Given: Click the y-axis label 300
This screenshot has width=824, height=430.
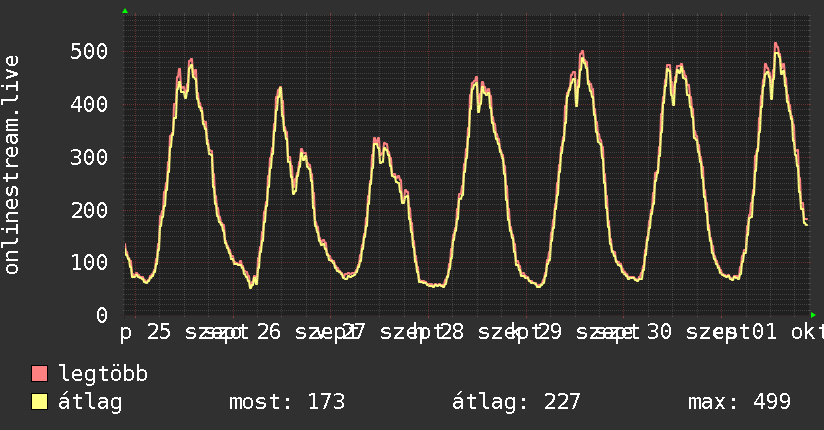Looking at the screenshot, I should click(89, 157).
